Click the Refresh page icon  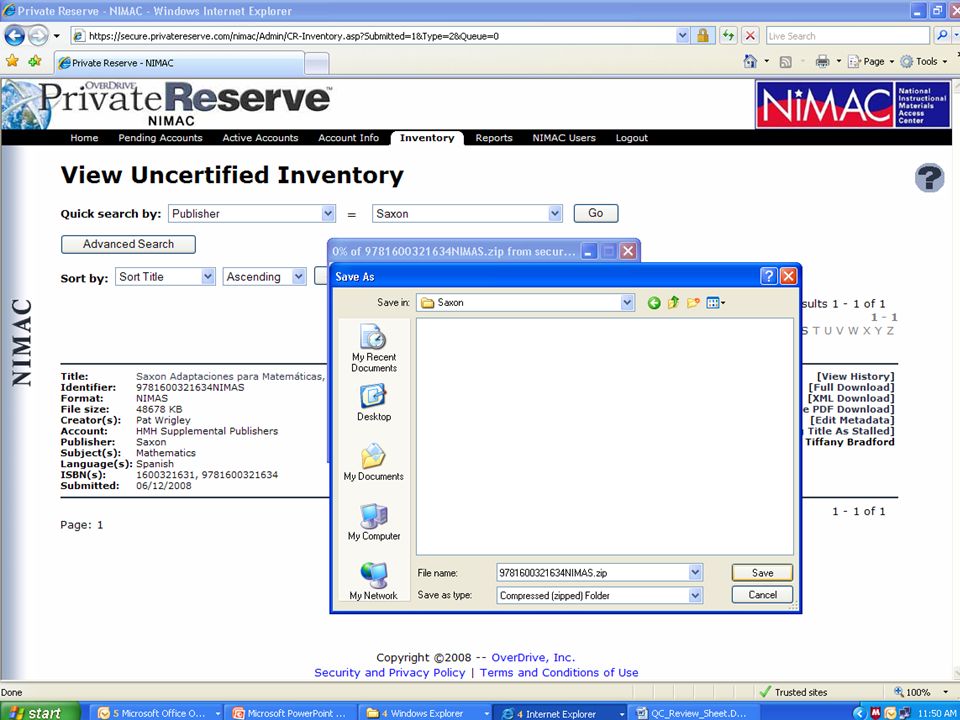click(728, 36)
